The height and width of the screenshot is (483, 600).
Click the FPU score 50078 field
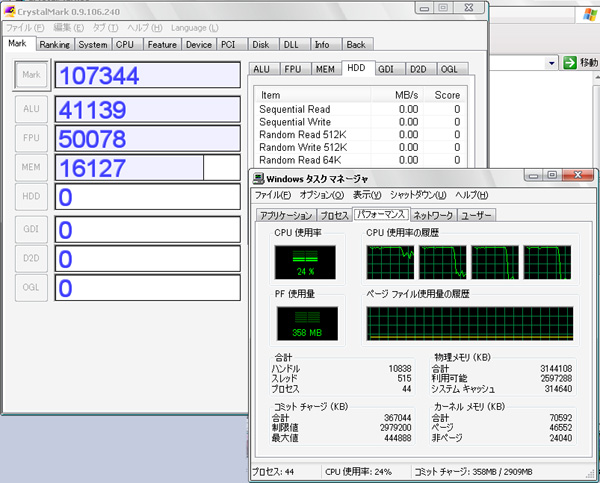tap(148, 139)
